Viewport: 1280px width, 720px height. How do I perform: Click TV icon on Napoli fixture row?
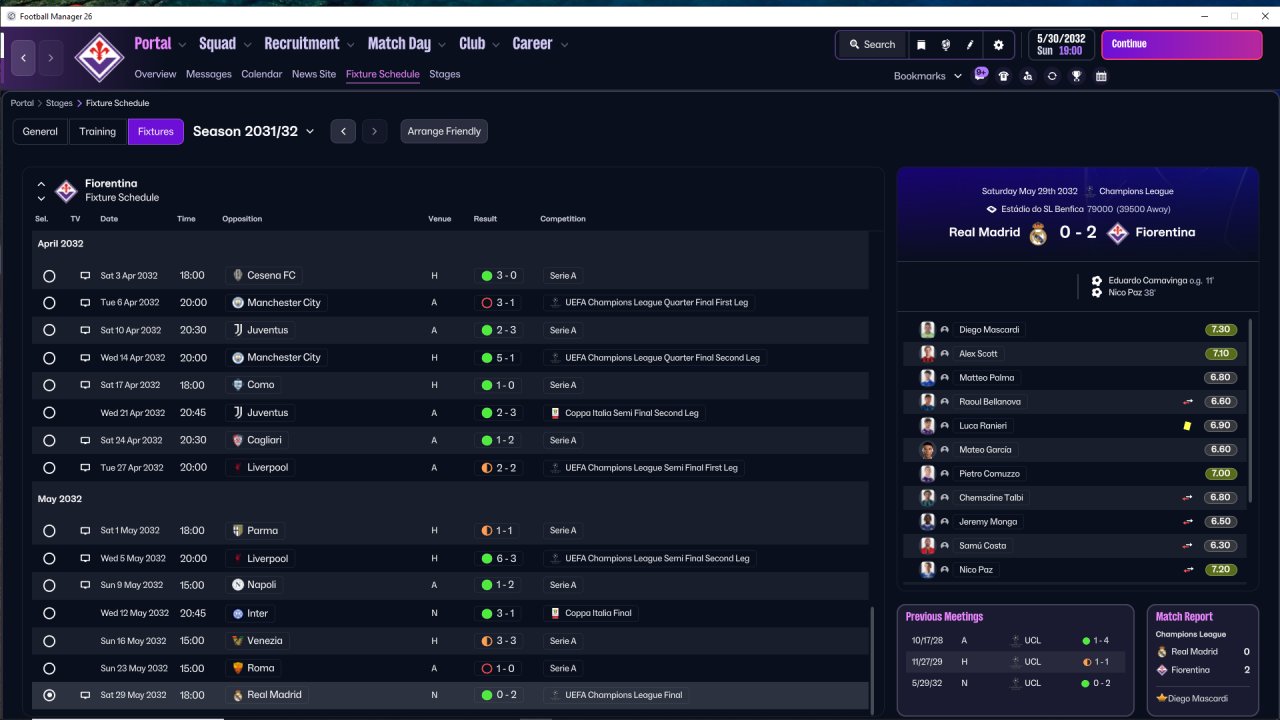click(x=85, y=585)
